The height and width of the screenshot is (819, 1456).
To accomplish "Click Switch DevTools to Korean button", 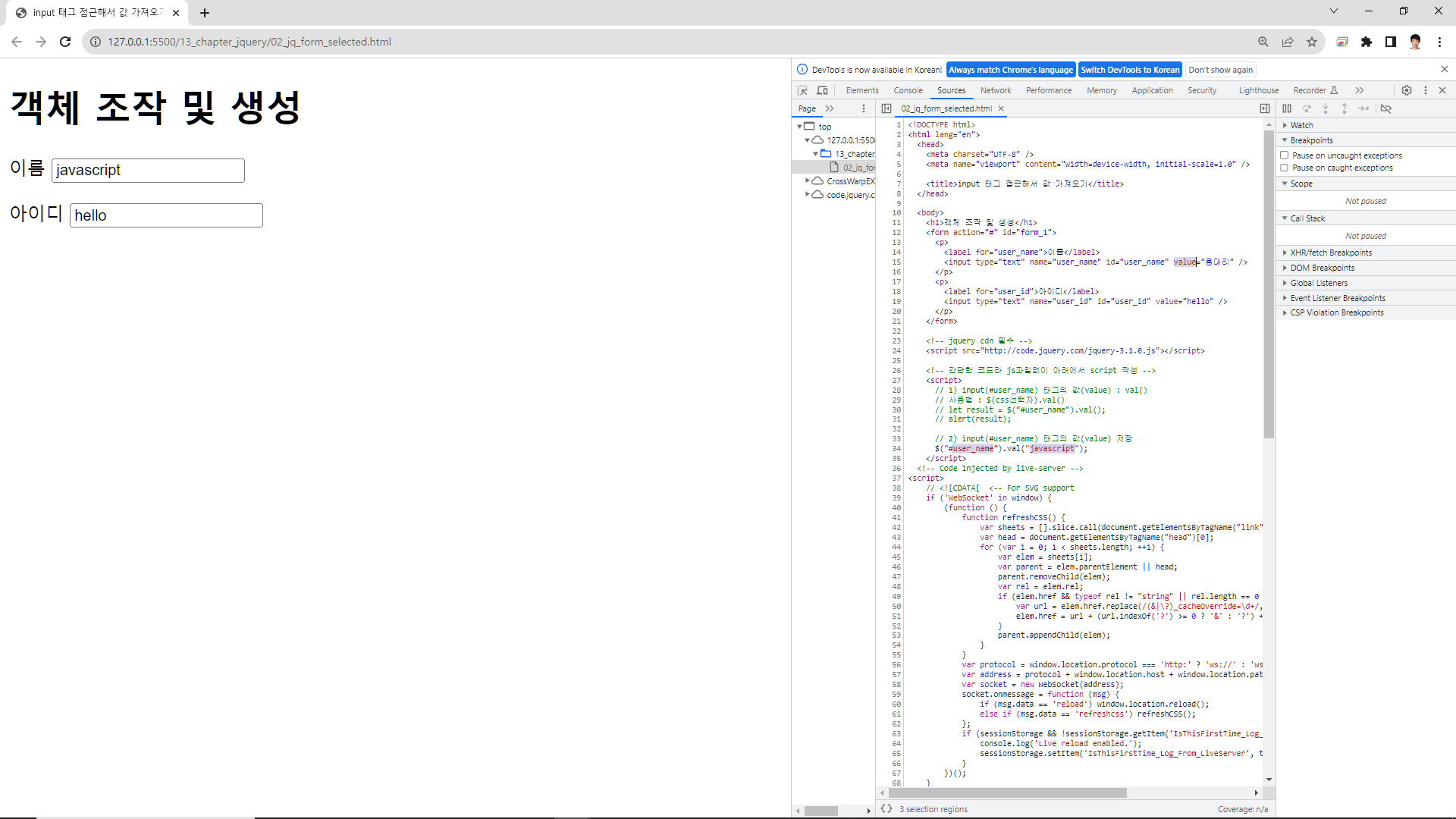I will point(1130,70).
